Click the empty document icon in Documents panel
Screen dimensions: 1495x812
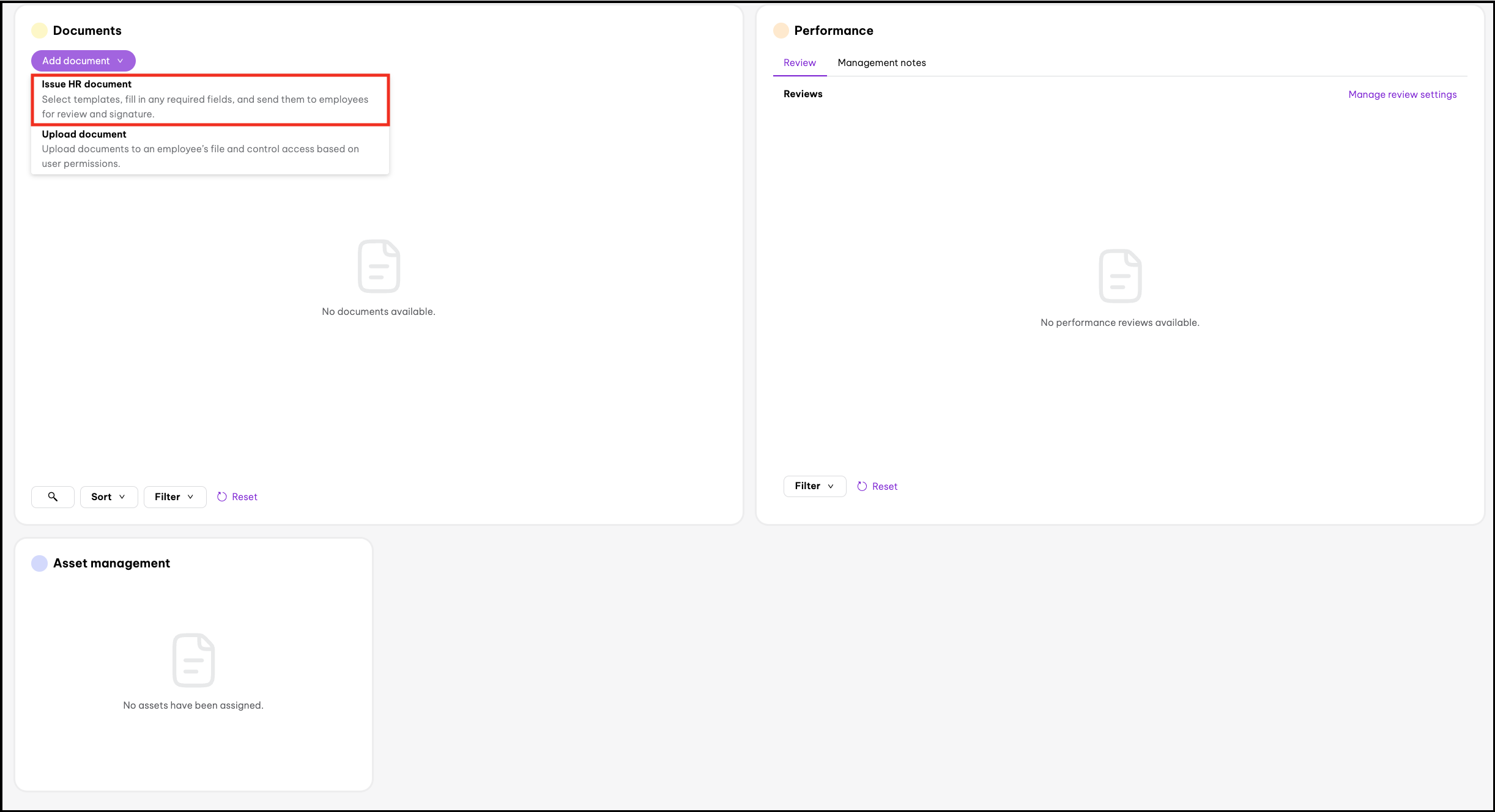[379, 266]
